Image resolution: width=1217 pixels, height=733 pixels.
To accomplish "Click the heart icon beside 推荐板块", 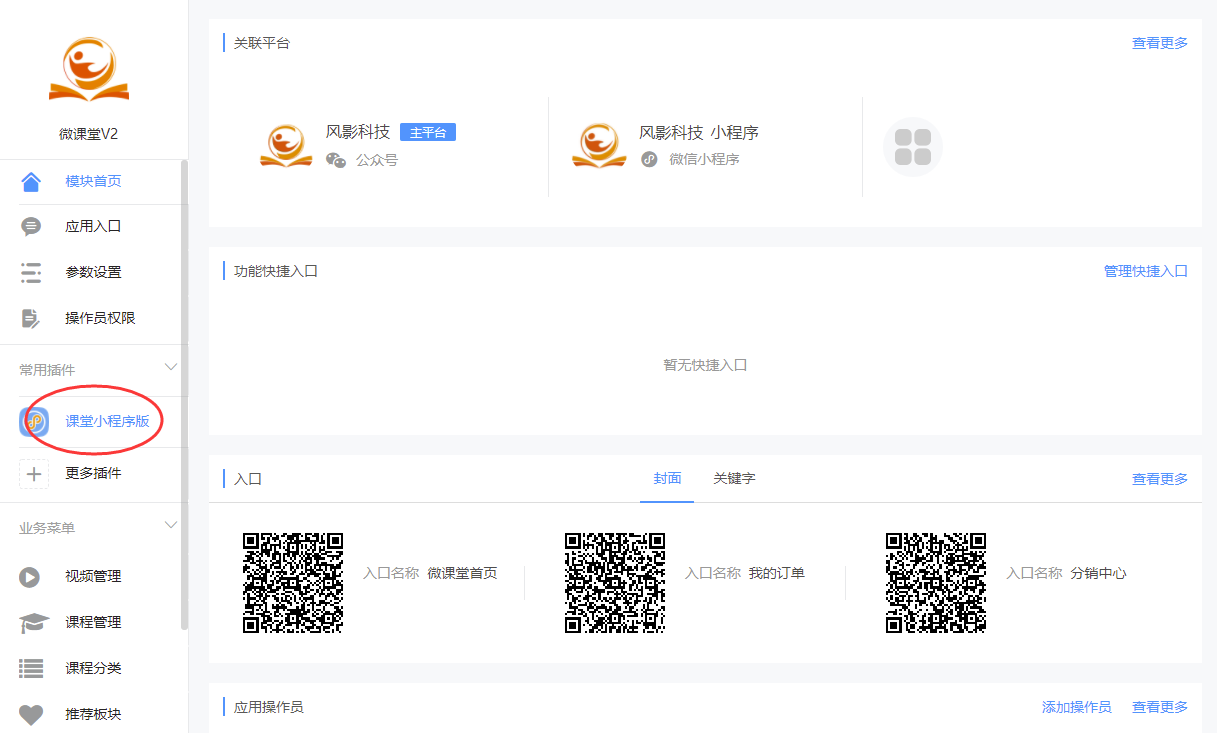I will (x=31, y=715).
